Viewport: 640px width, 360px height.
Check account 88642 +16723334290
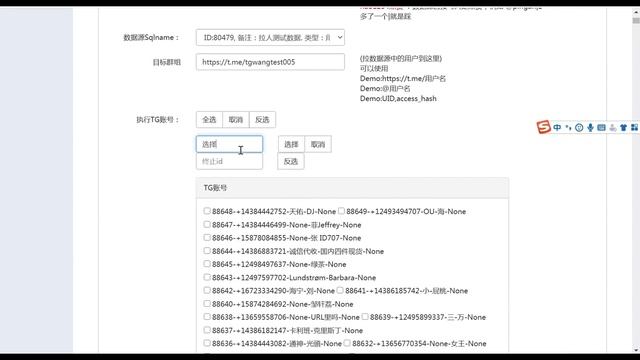coord(207,290)
